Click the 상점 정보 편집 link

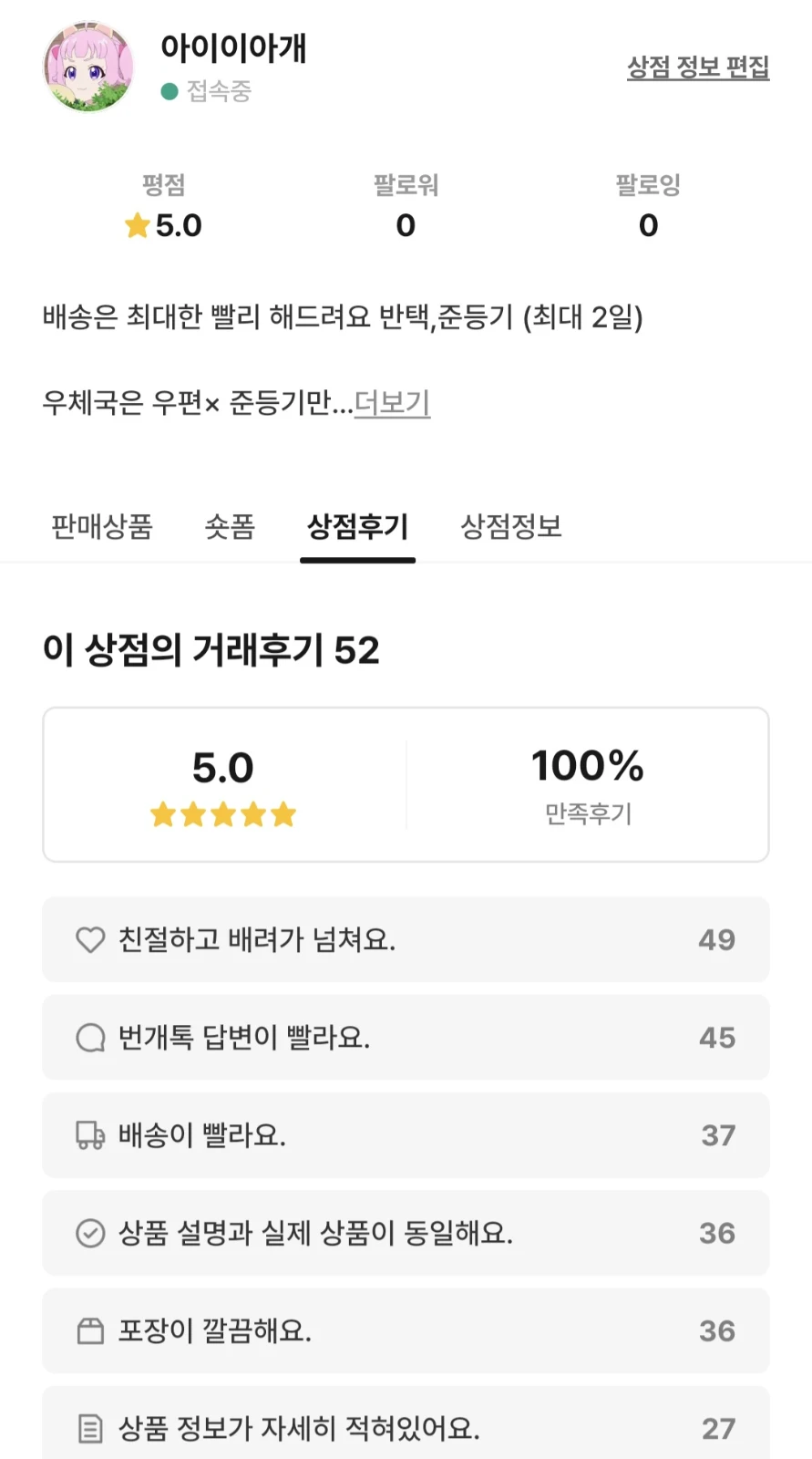pyautogui.click(x=698, y=67)
